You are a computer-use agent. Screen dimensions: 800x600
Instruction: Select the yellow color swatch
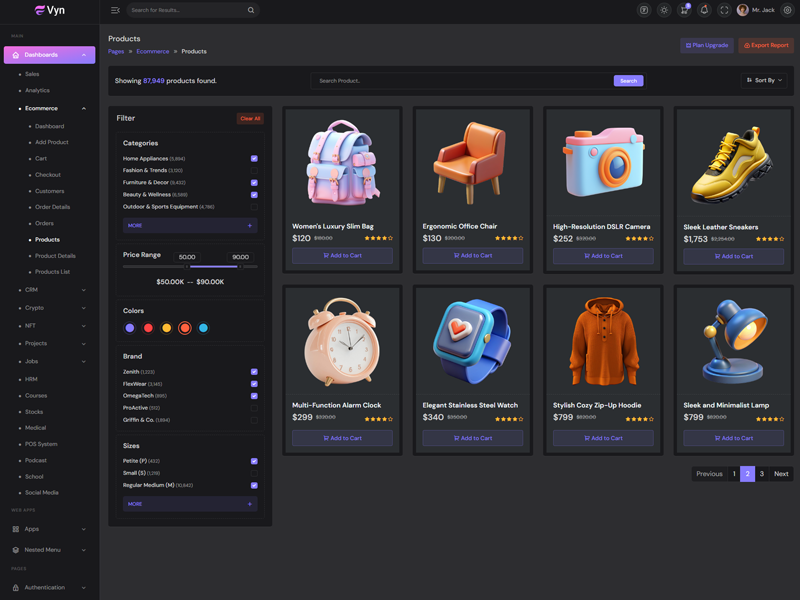pyautogui.click(x=167, y=328)
